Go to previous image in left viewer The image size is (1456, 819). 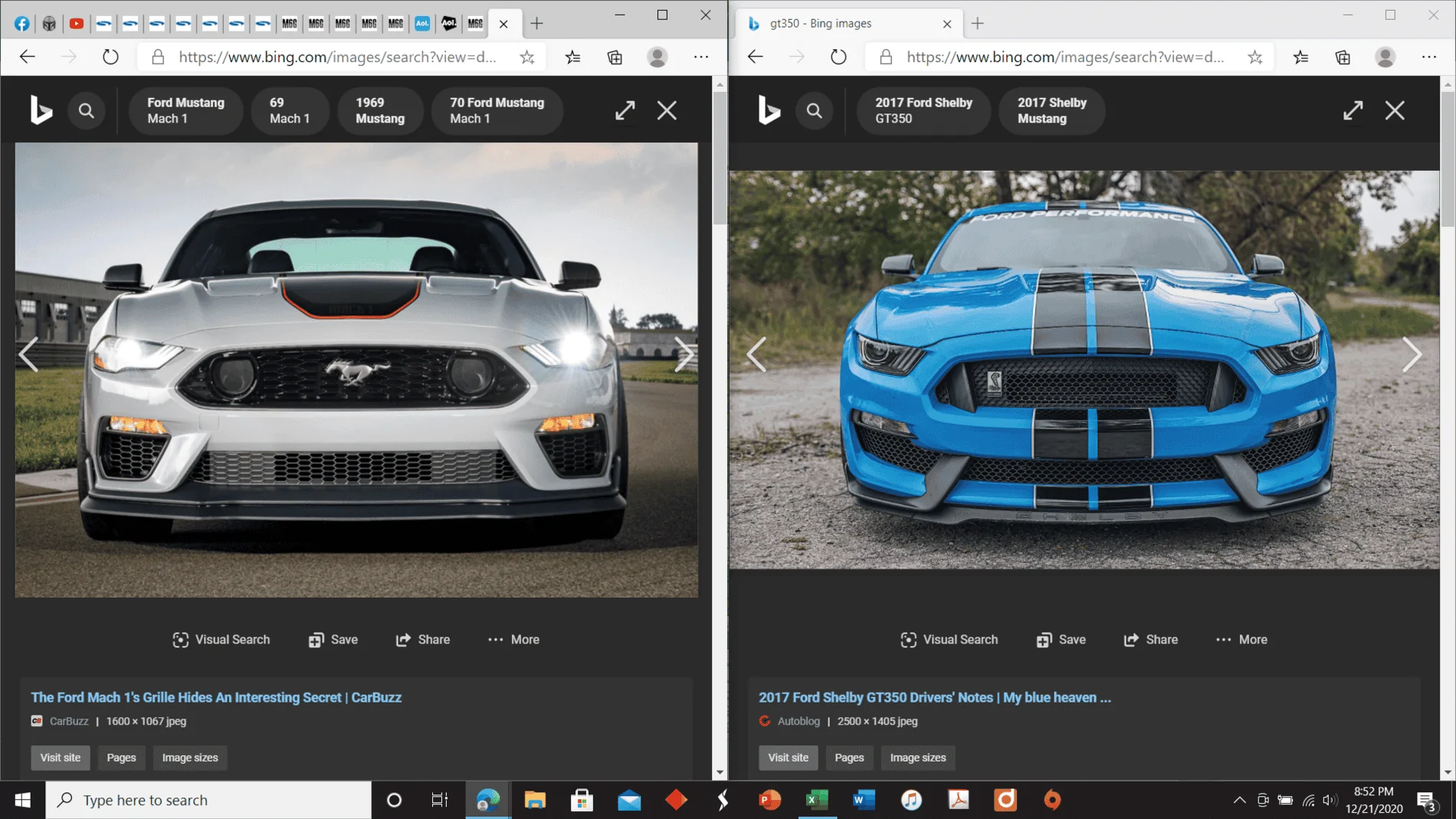[28, 354]
